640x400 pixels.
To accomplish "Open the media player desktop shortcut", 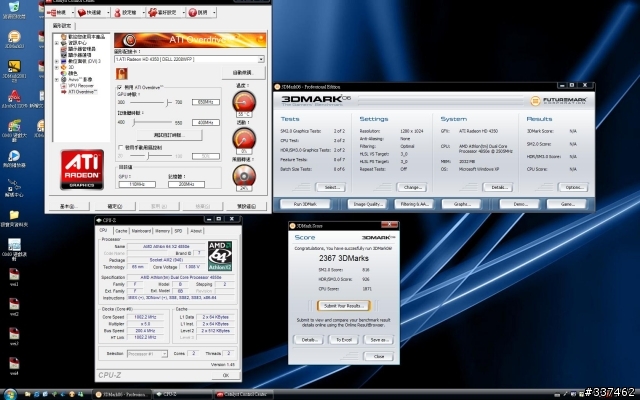I will [x=14, y=156].
